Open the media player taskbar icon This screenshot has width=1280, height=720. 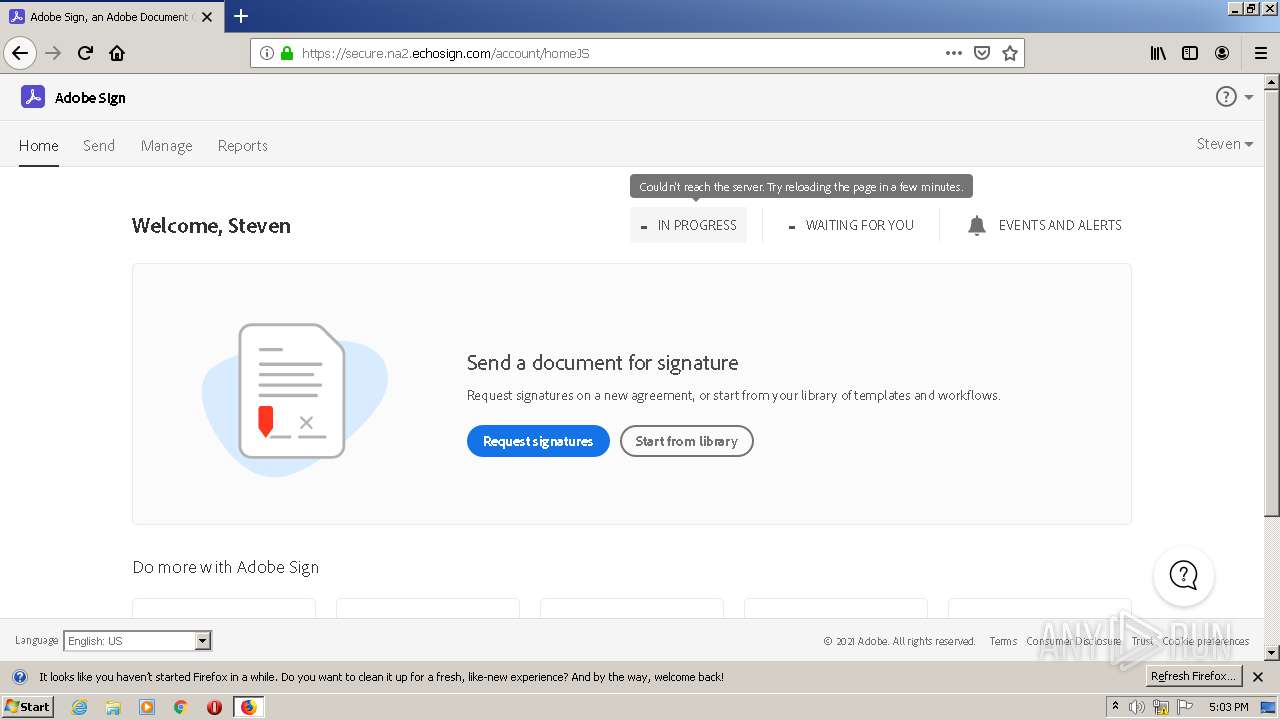(x=147, y=707)
